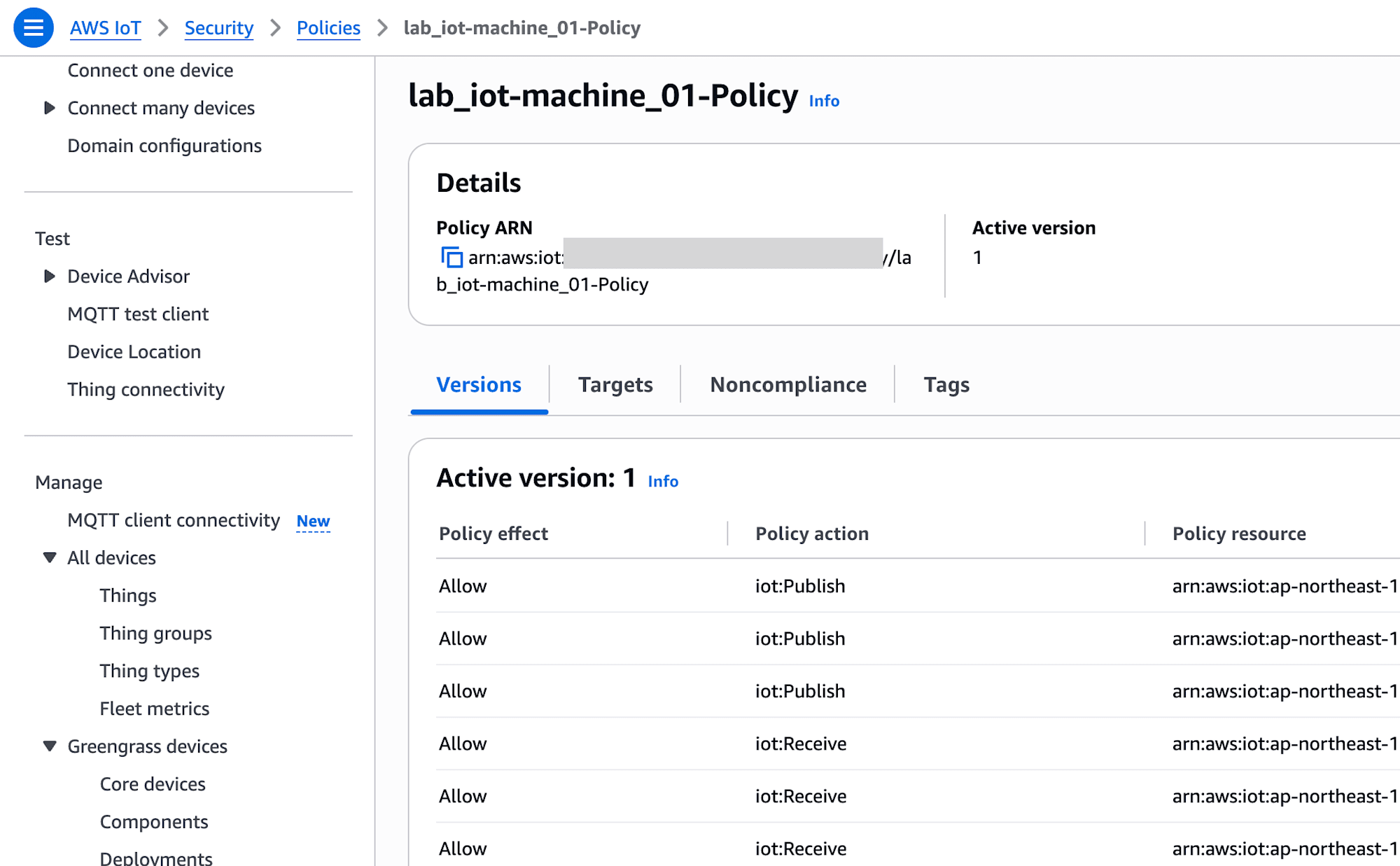Open Connect one device
This screenshot has height=866, width=1400.
pyautogui.click(x=150, y=70)
